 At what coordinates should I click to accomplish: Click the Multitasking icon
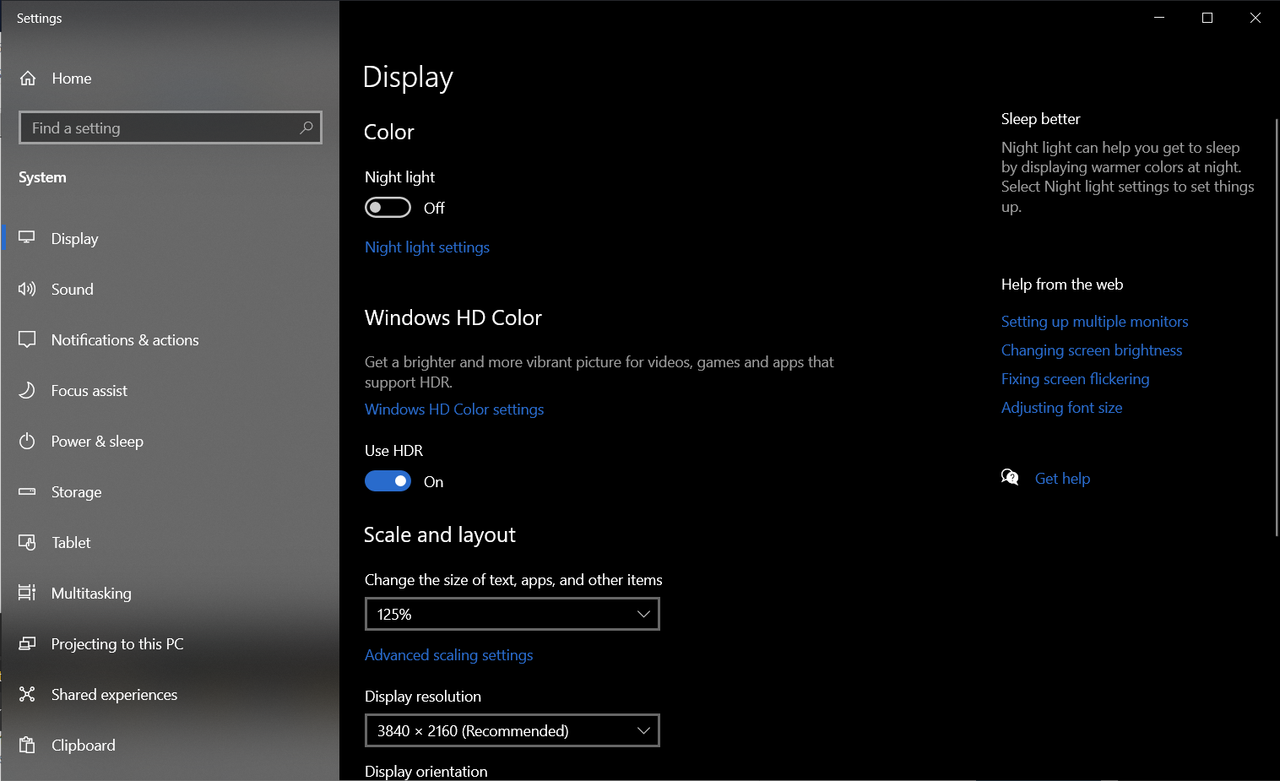point(28,593)
